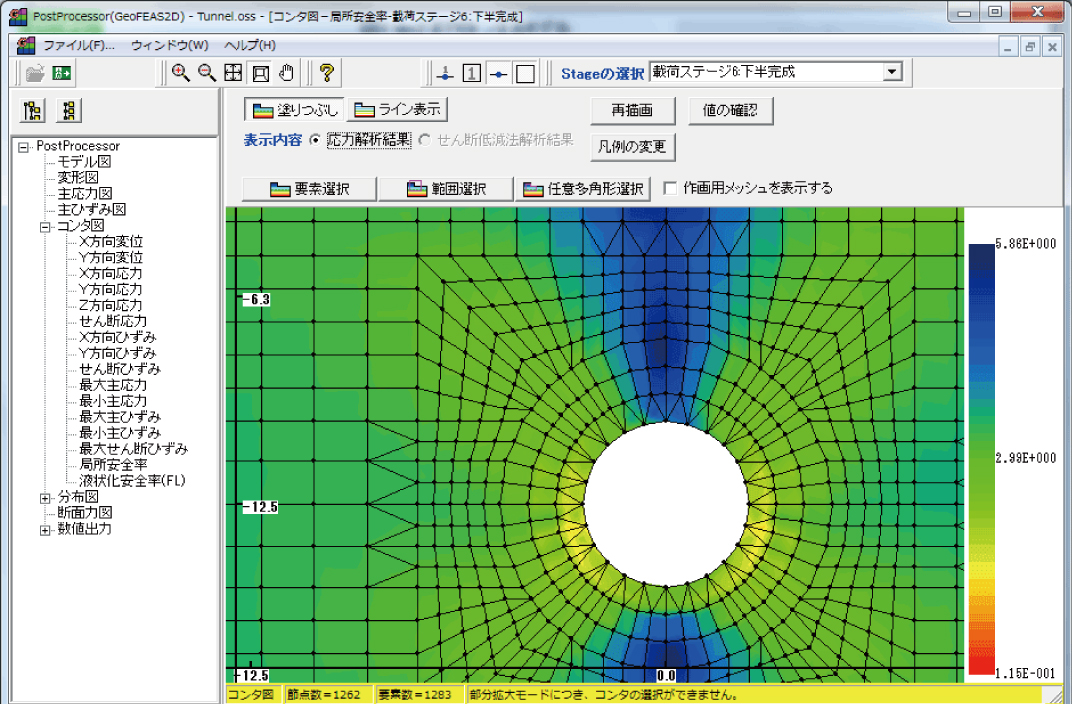Click the red bottom of legend color bar
The image size is (1072, 704).
(x=981, y=664)
